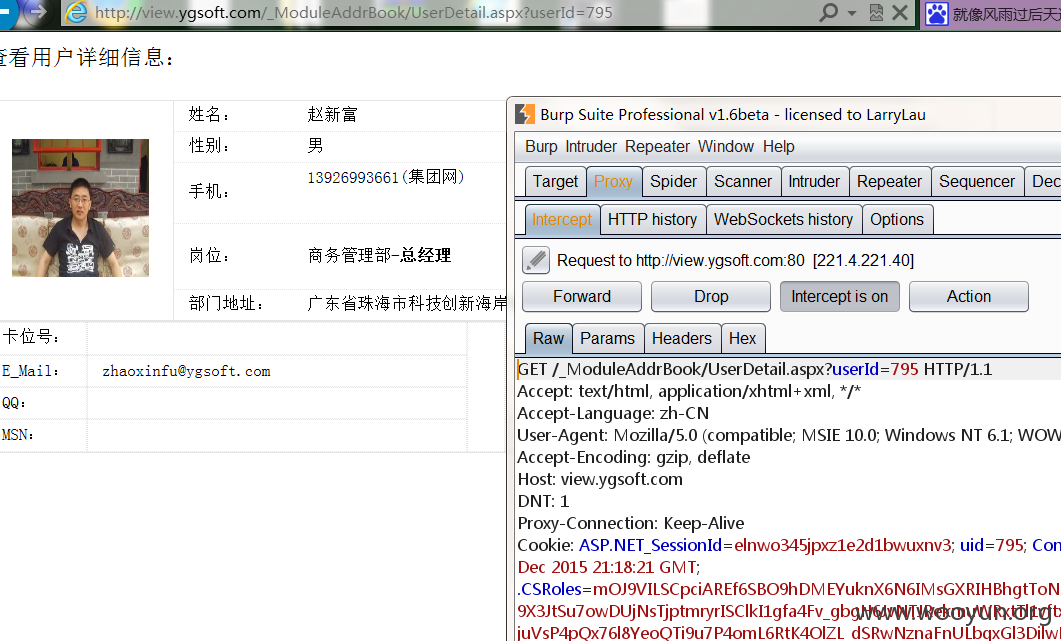
Task: Select the WebSockets history sub-tab
Action: (x=784, y=219)
